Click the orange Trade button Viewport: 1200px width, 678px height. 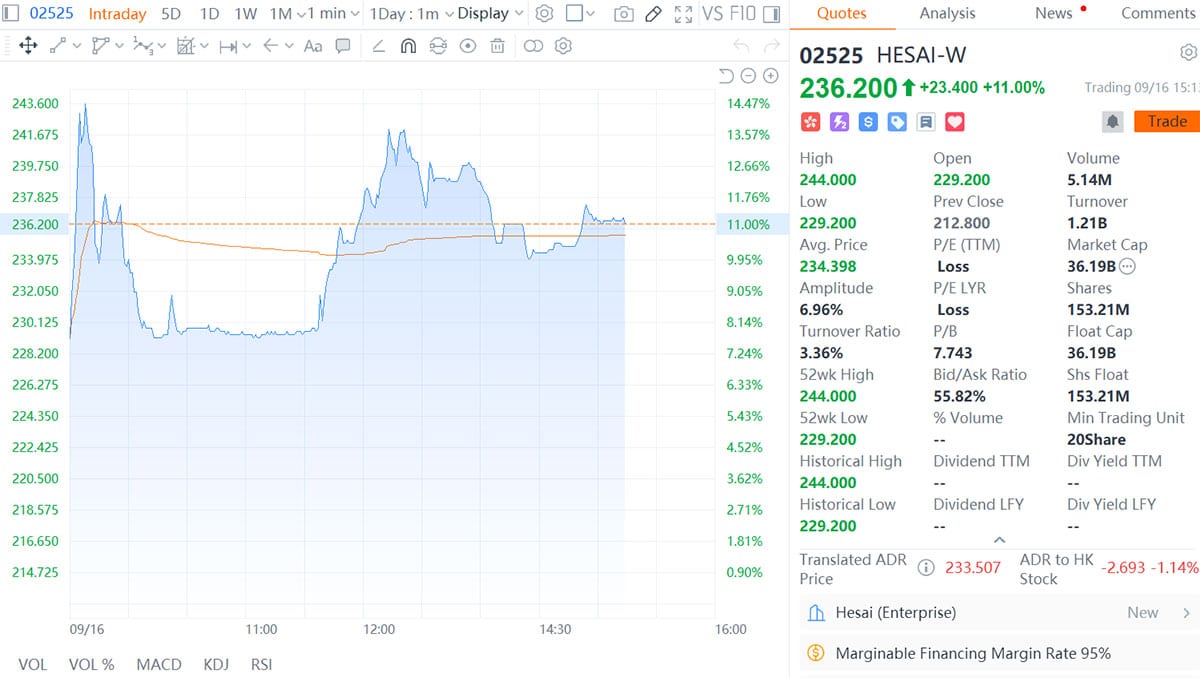(x=1166, y=121)
